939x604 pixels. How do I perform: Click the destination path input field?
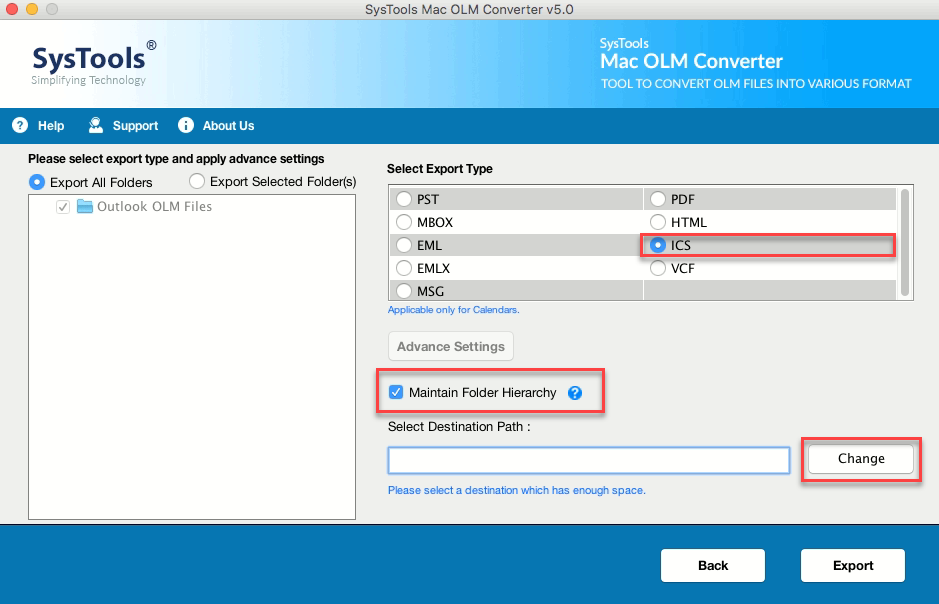pos(589,460)
